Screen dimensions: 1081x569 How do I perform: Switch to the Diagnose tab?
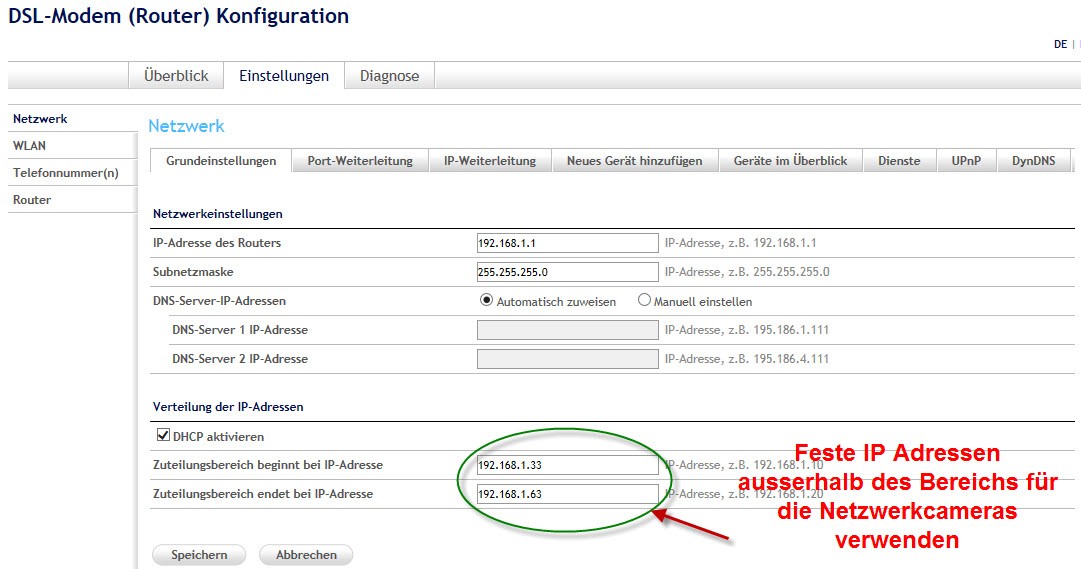pyautogui.click(x=389, y=76)
